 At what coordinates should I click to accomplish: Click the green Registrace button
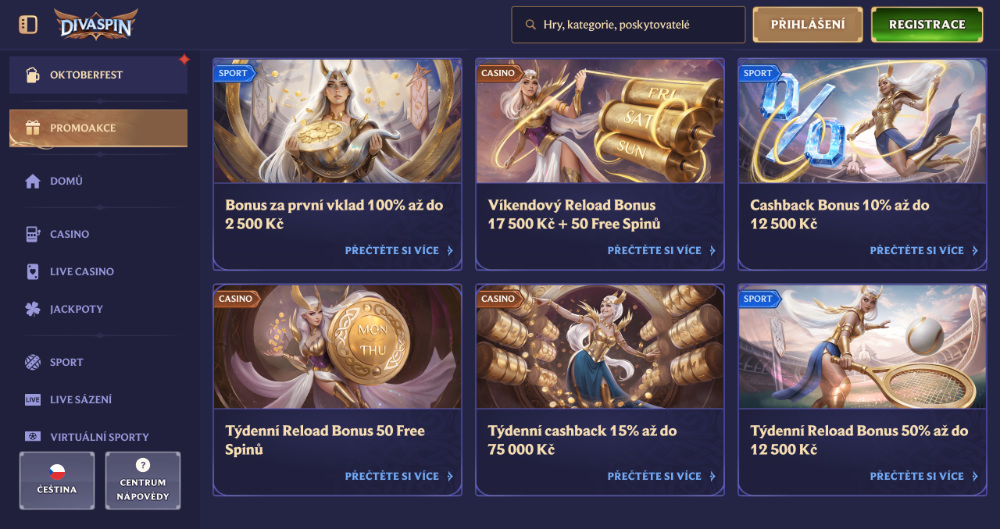point(927,24)
